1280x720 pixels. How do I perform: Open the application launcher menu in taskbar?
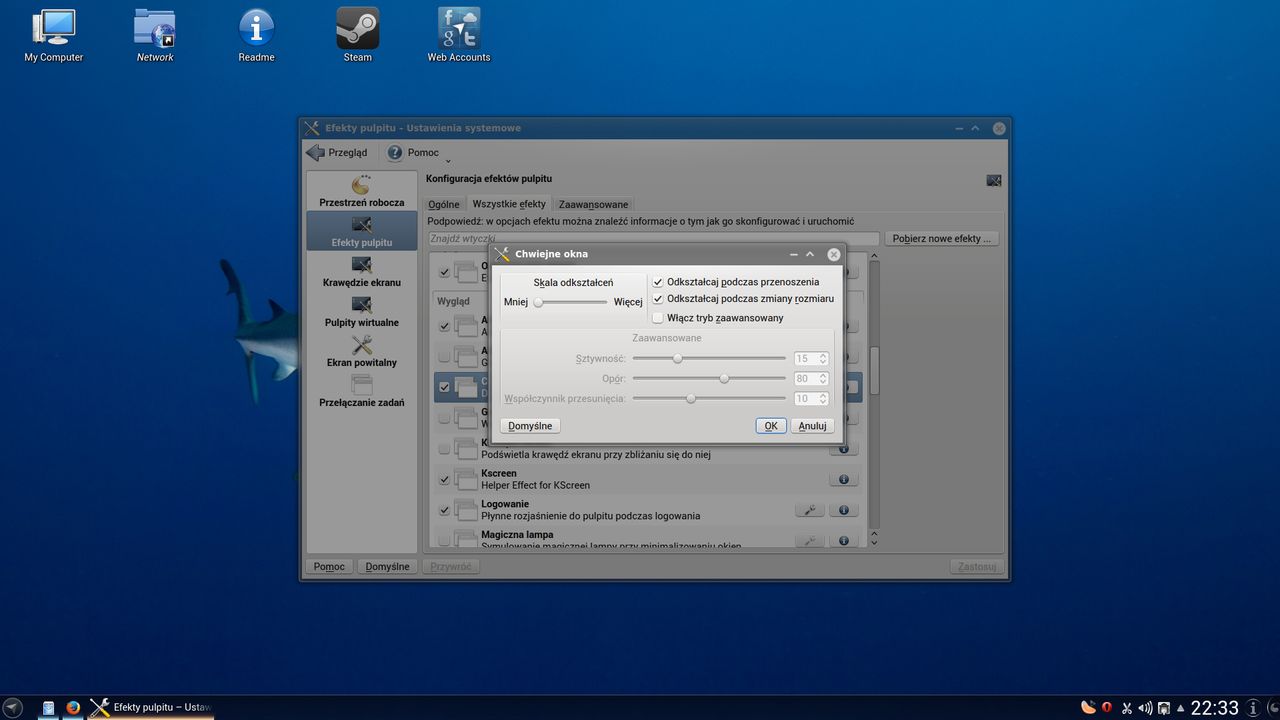(x=12, y=708)
